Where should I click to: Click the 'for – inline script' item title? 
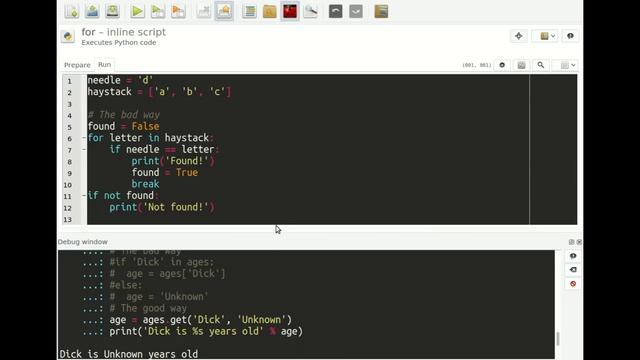(123, 32)
